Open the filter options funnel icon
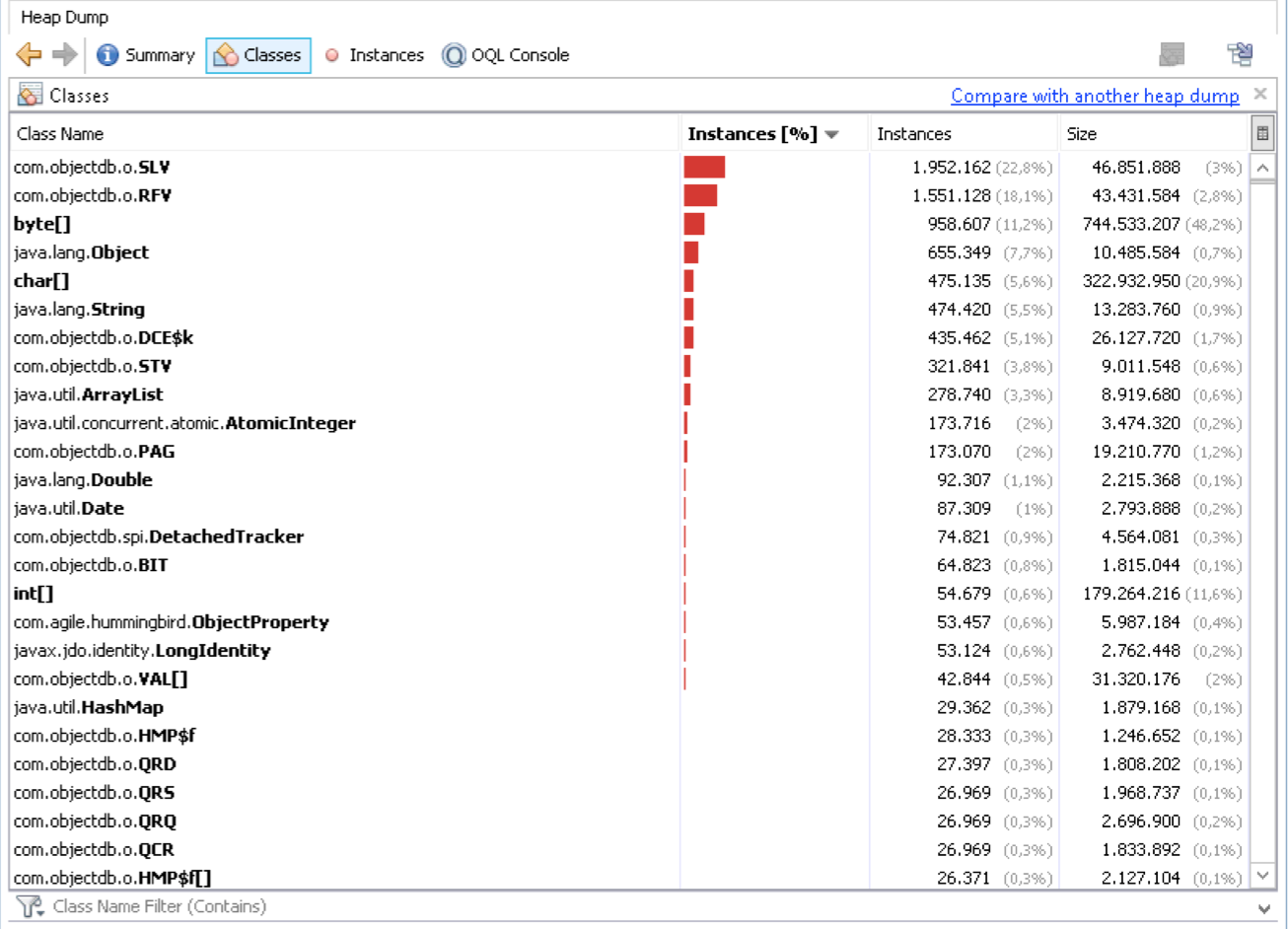 (30, 906)
